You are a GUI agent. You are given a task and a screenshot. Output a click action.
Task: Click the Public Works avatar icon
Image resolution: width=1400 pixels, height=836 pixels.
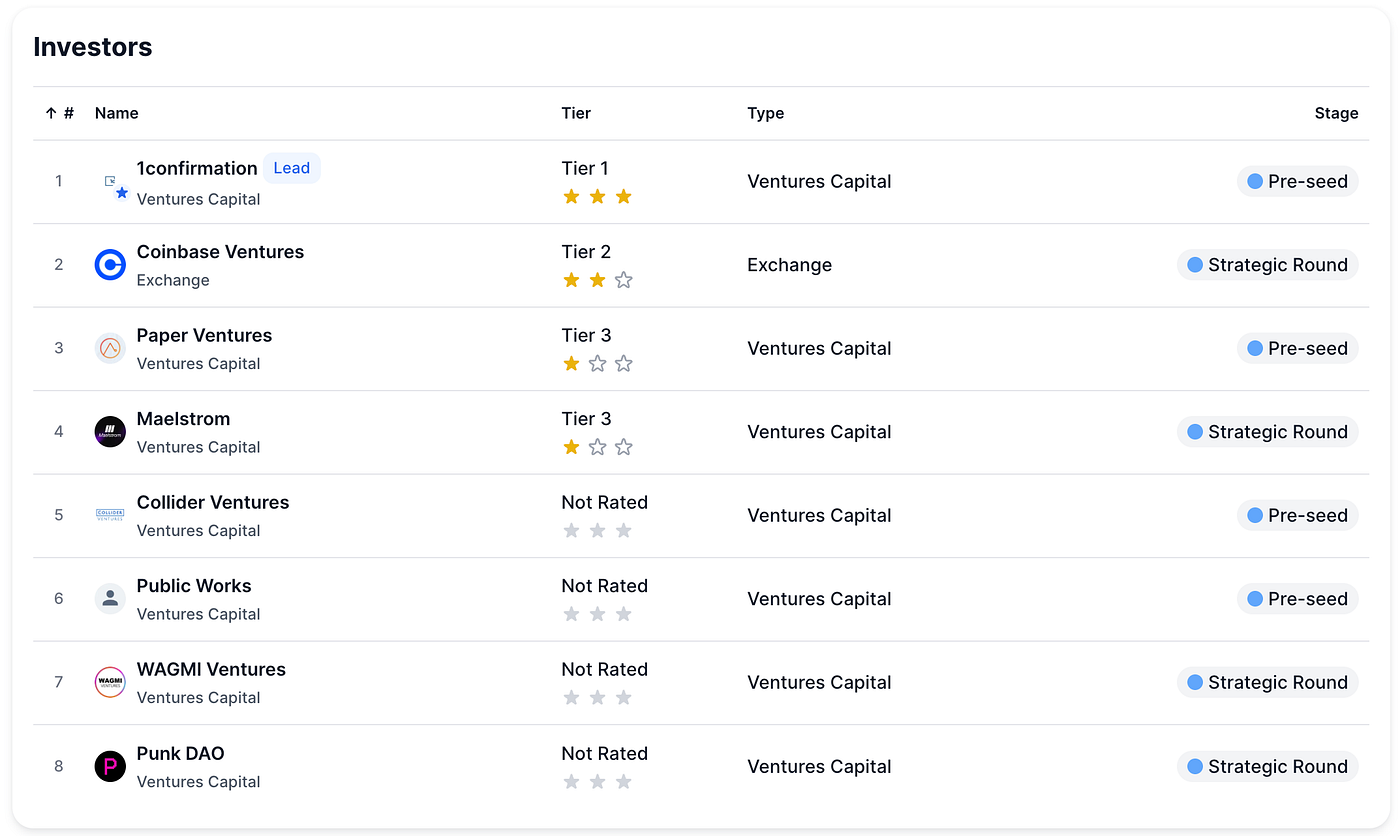click(110, 599)
